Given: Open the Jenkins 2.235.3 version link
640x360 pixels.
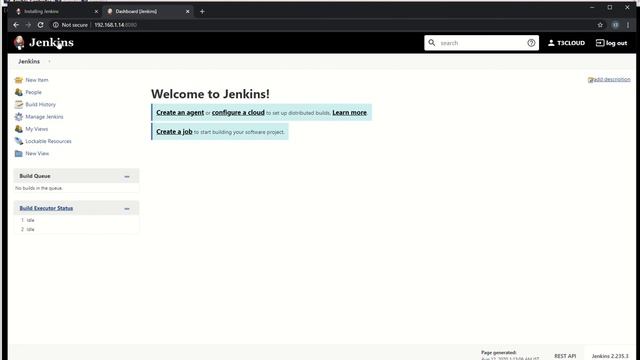Looking at the screenshot, I should [x=610, y=356].
